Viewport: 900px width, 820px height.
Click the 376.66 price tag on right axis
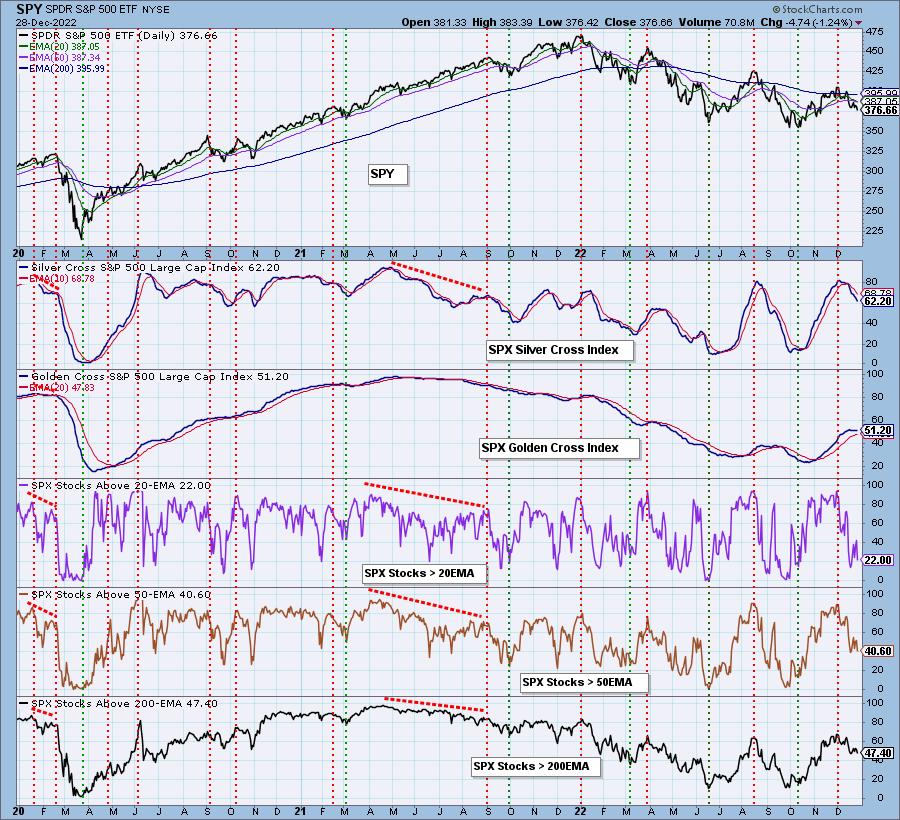click(x=881, y=110)
